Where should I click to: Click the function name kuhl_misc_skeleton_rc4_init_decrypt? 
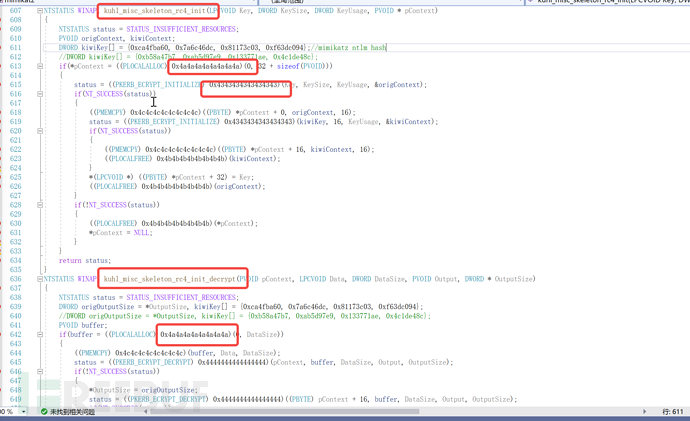point(169,279)
